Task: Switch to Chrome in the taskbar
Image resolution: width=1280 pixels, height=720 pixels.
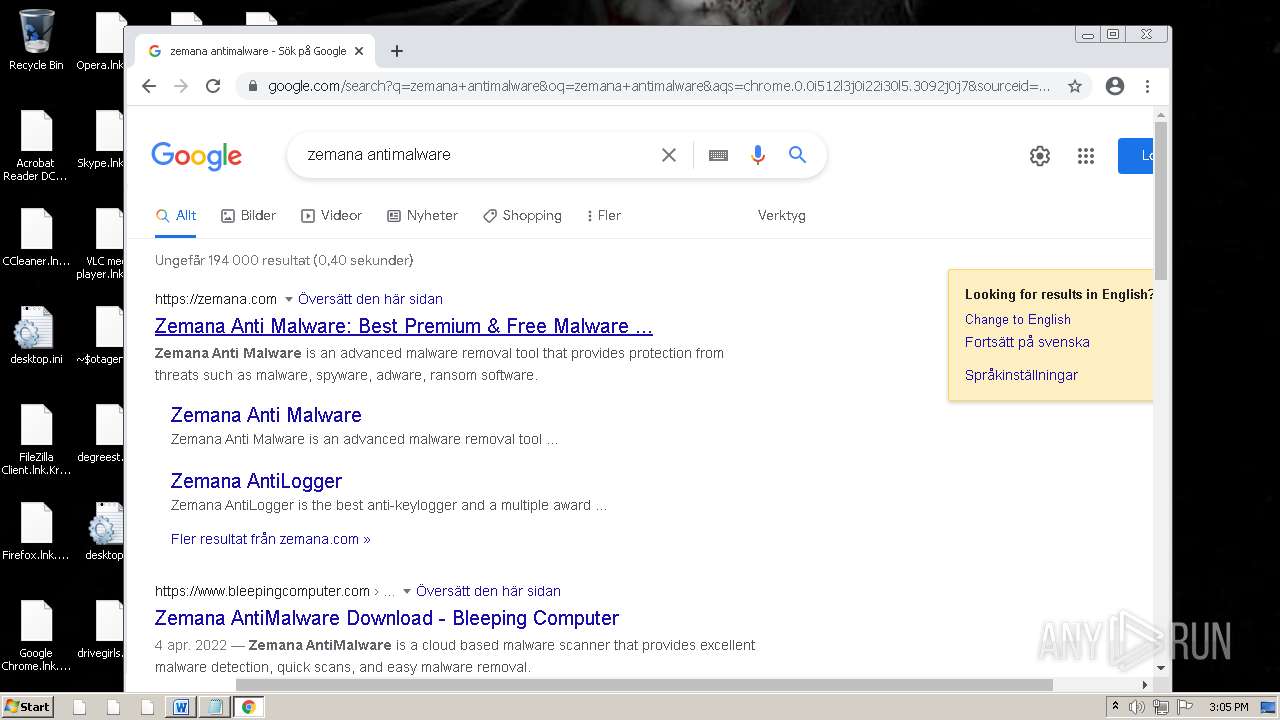Action: (x=248, y=707)
